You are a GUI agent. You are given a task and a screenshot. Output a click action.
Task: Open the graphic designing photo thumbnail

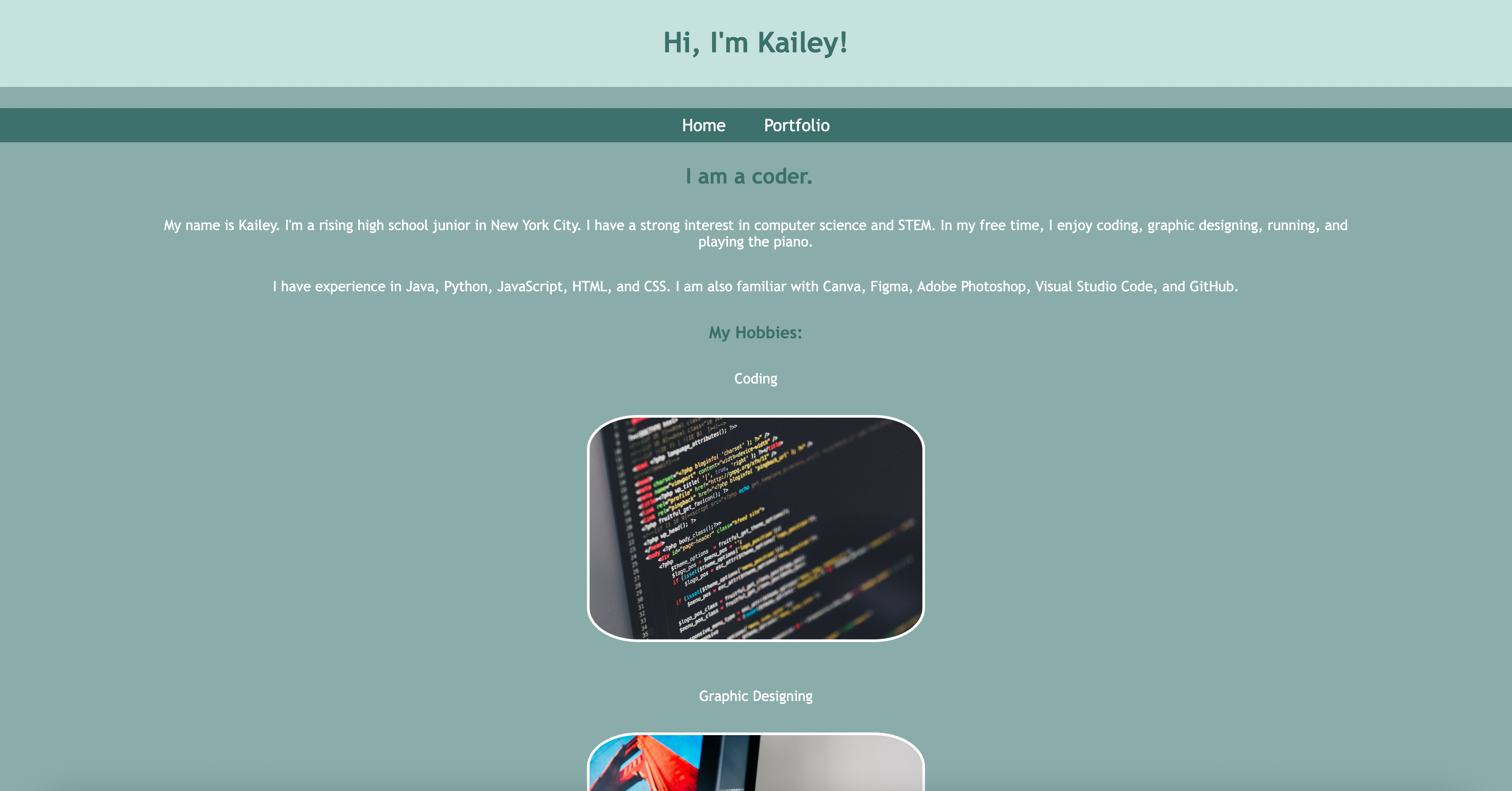click(x=756, y=762)
